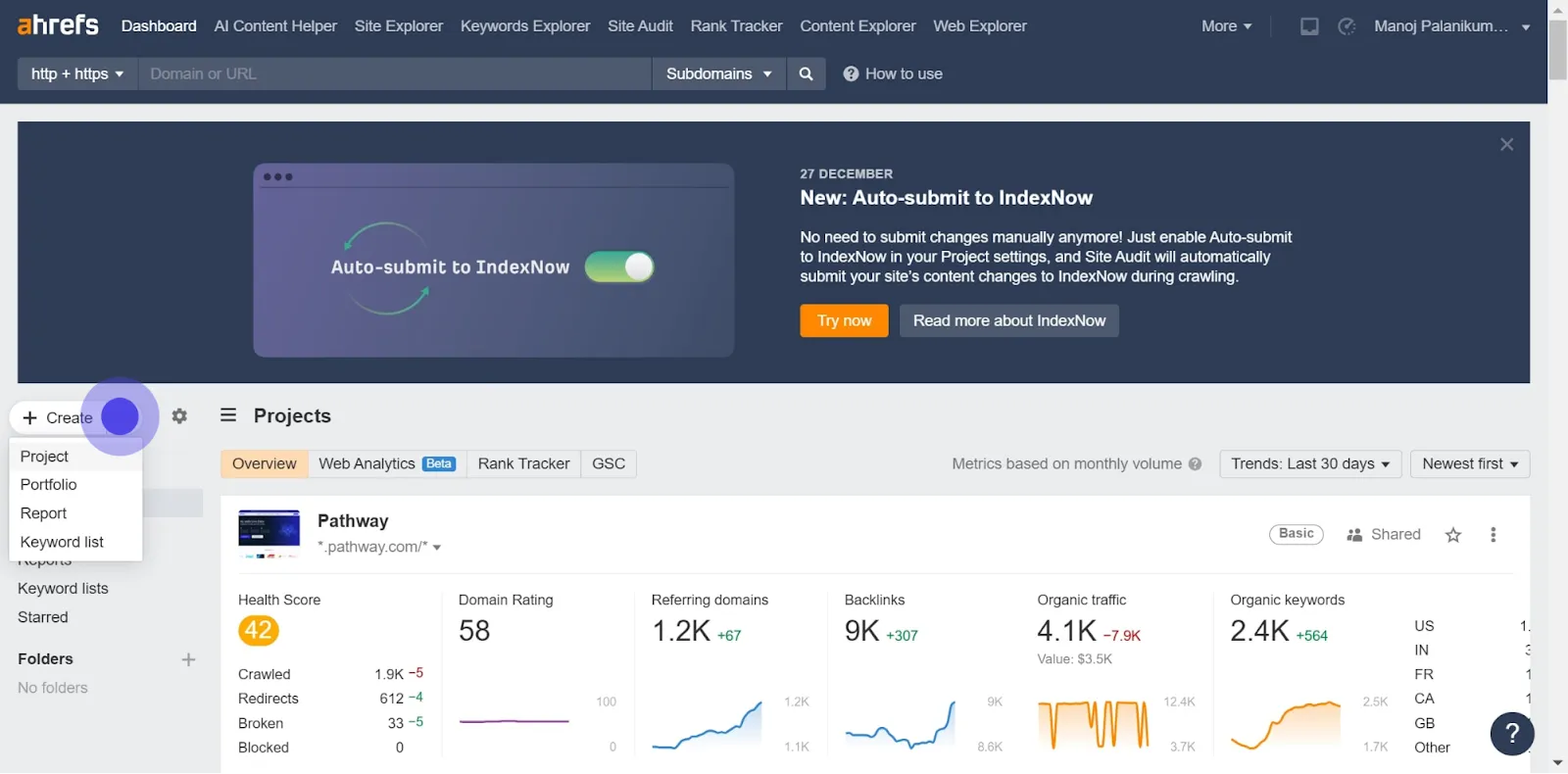
Task: Click Organic traffic value 4.1K
Action: tap(1067, 631)
